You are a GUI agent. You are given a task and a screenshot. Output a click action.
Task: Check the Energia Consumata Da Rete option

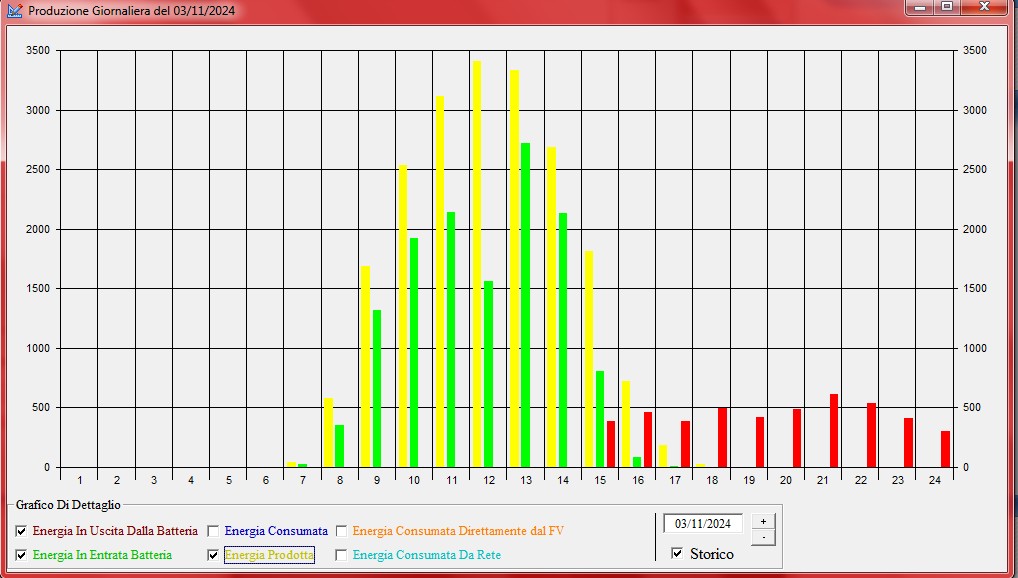341,555
